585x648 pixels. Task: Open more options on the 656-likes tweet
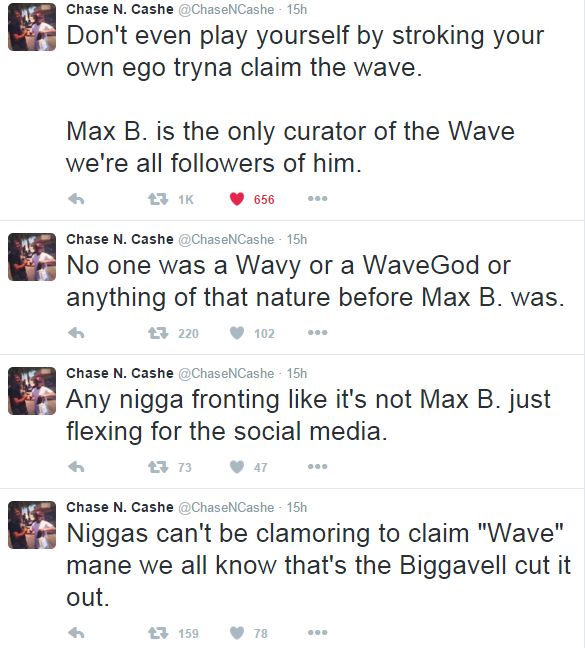coord(317,199)
